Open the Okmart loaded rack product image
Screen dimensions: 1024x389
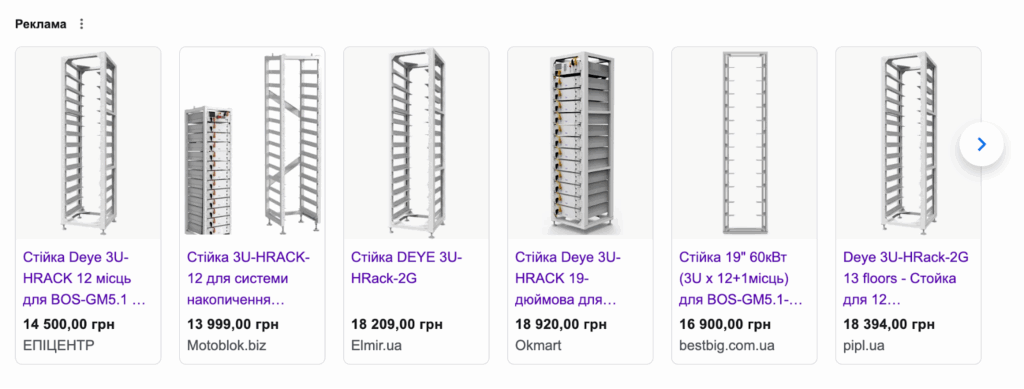(x=580, y=143)
